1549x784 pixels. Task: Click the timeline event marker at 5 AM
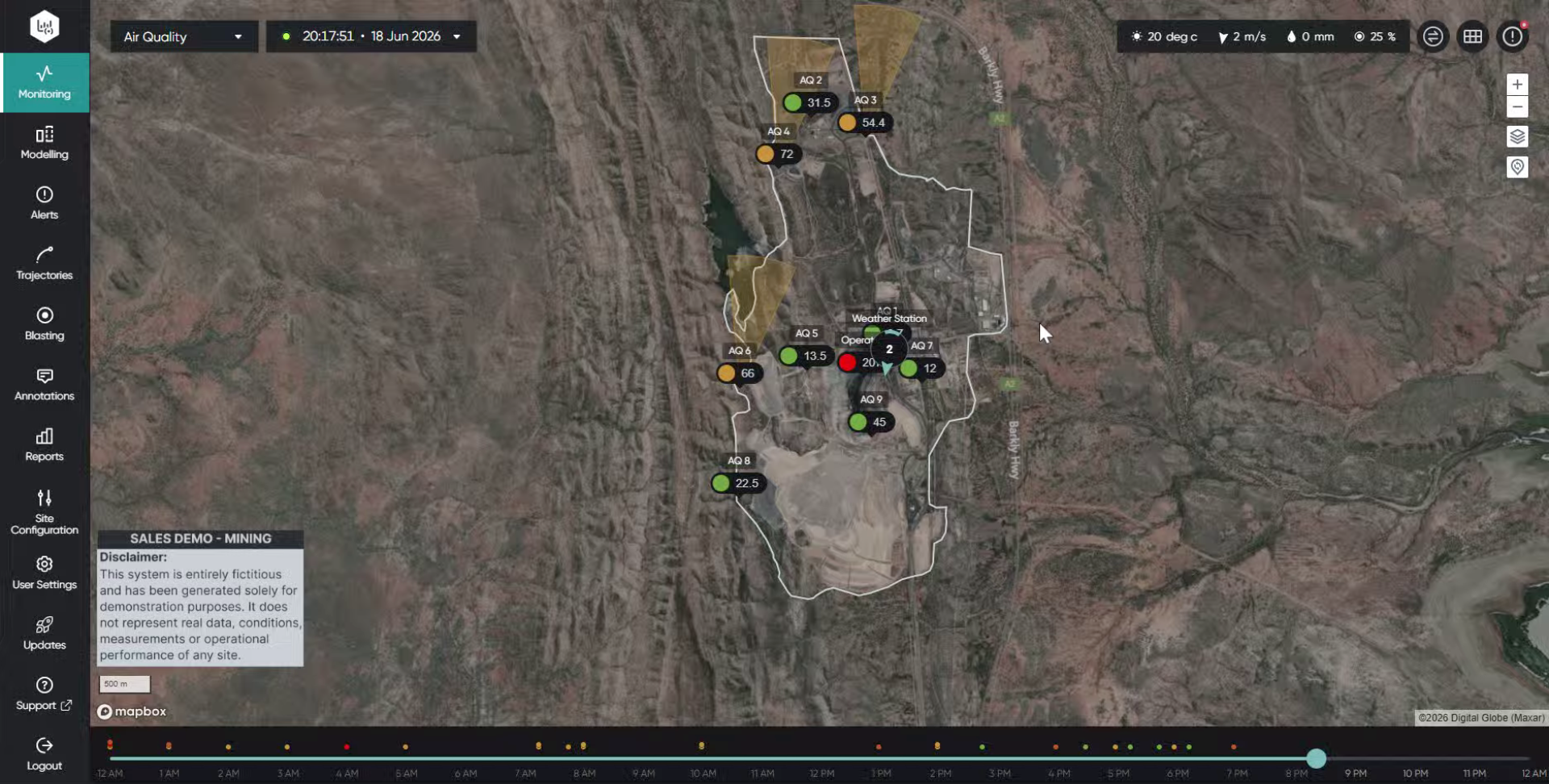click(405, 747)
